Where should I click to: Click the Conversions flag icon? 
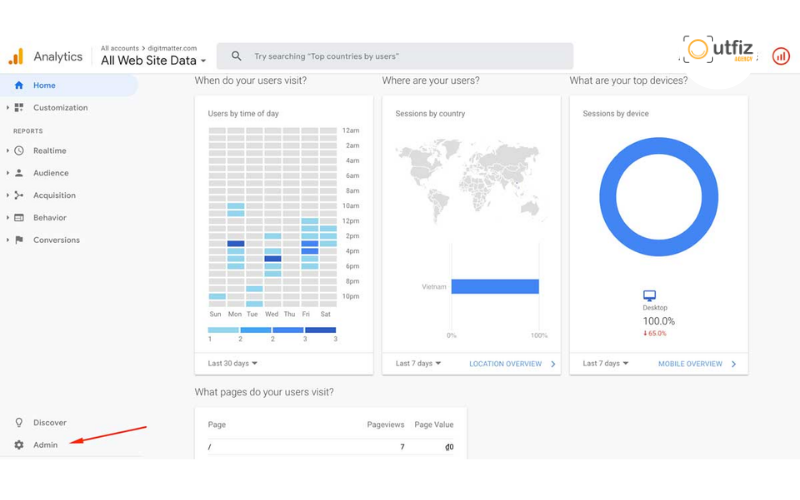(x=19, y=240)
